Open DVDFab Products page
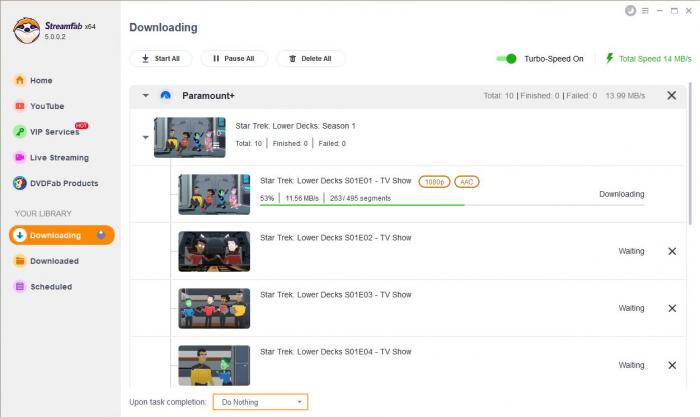 tap(63, 183)
